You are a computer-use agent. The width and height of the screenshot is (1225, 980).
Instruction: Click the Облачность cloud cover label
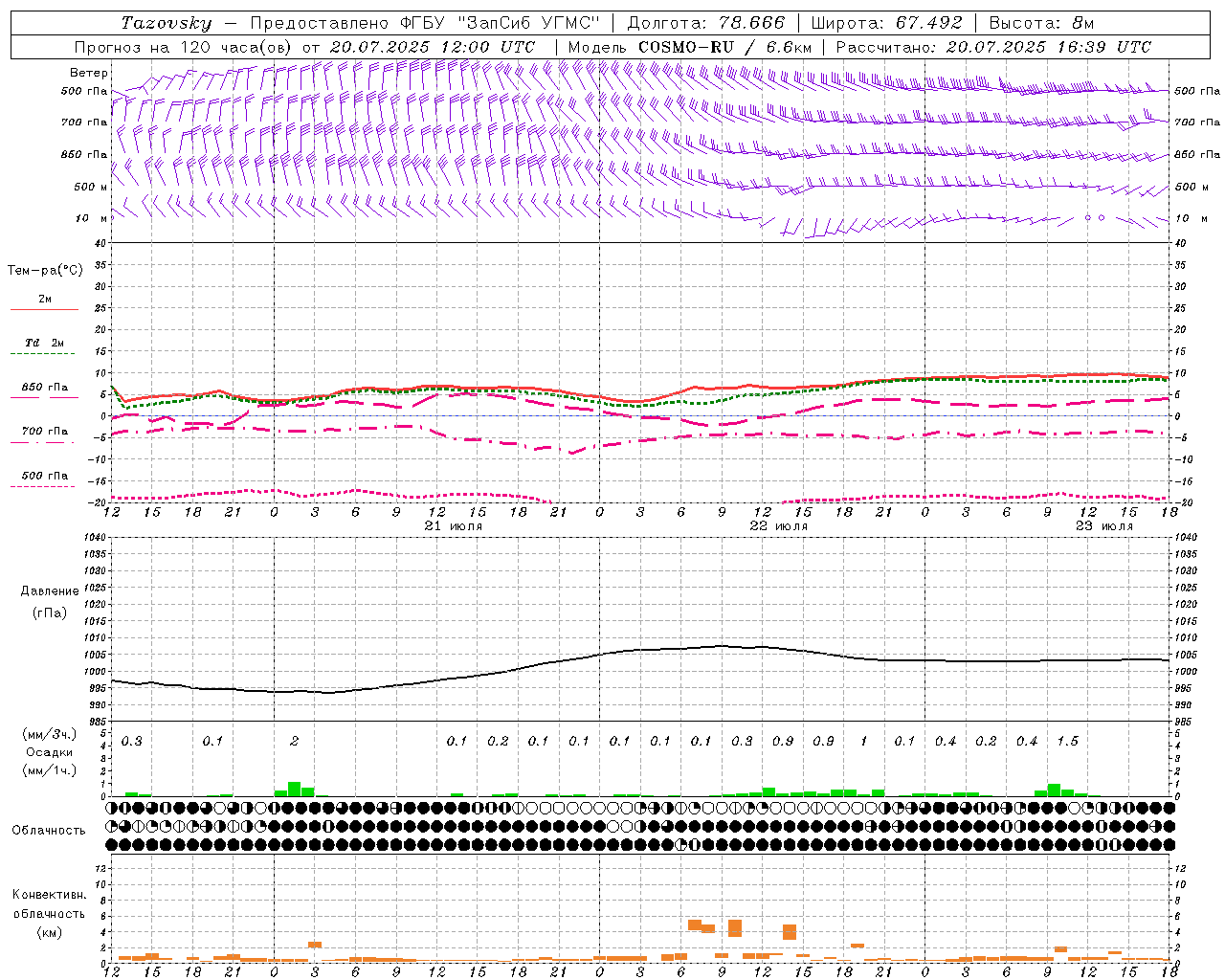tap(49, 831)
